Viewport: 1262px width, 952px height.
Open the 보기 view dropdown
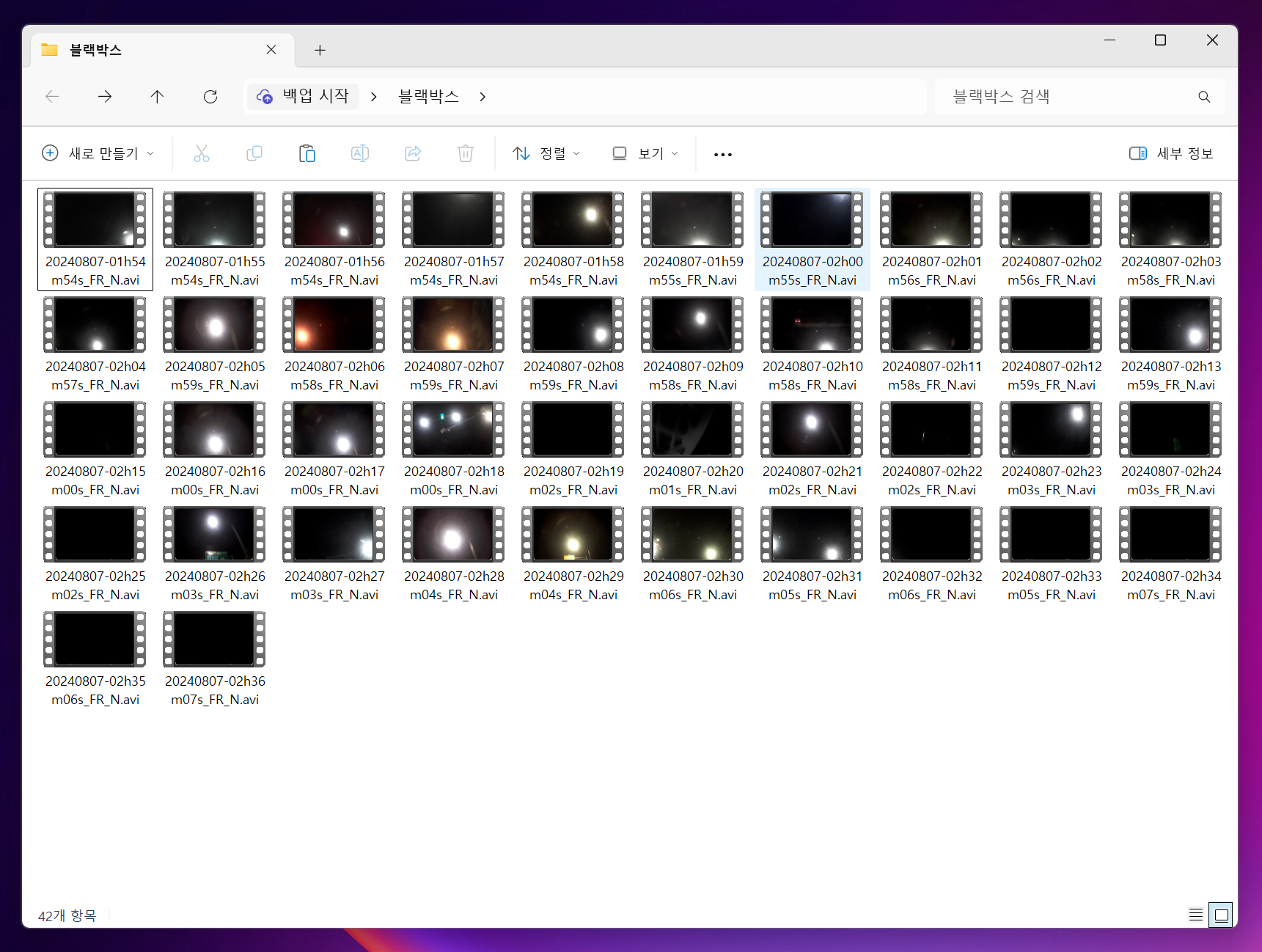coord(645,153)
